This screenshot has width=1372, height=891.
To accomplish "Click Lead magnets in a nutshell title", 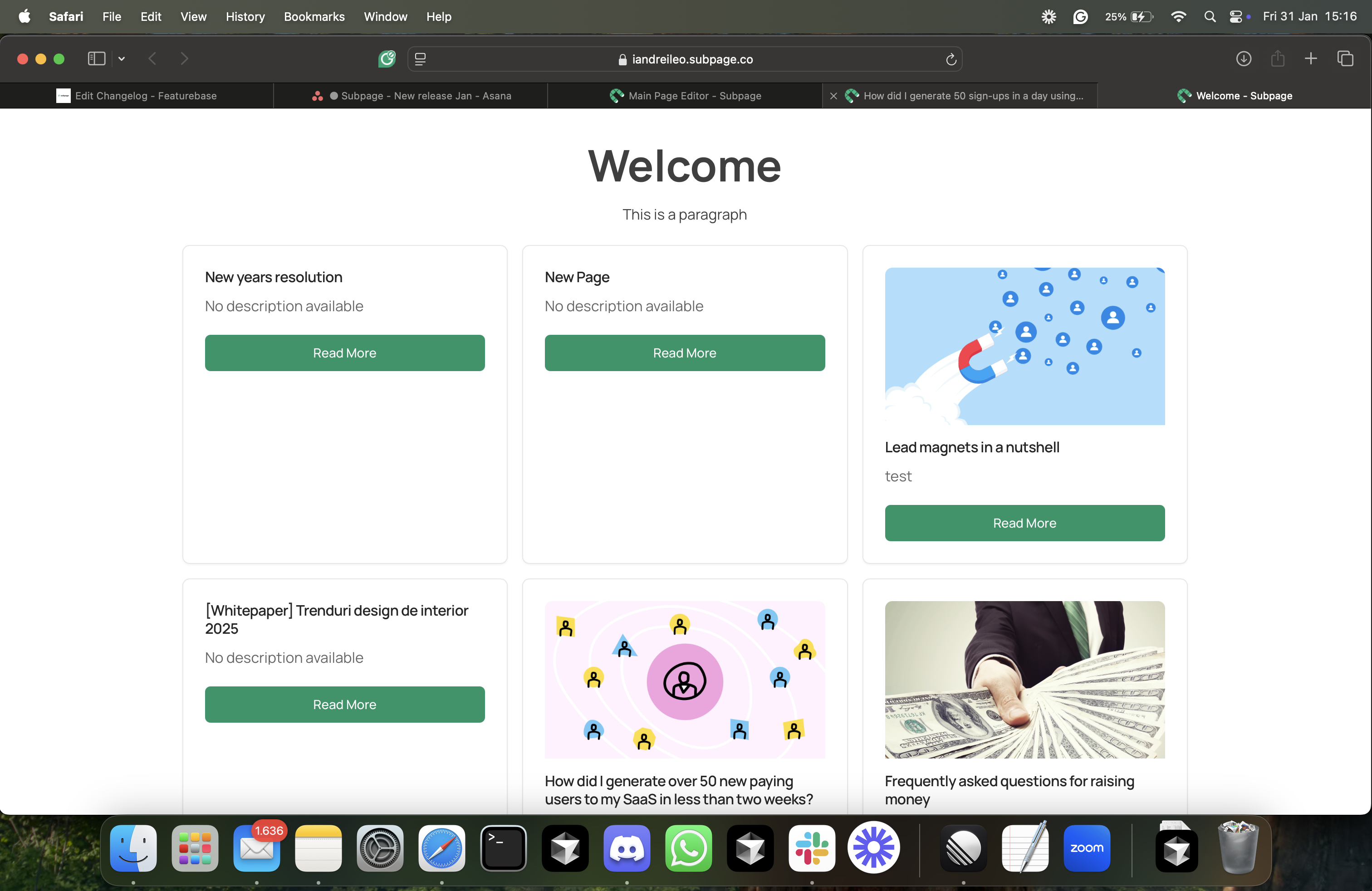I will [x=972, y=447].
